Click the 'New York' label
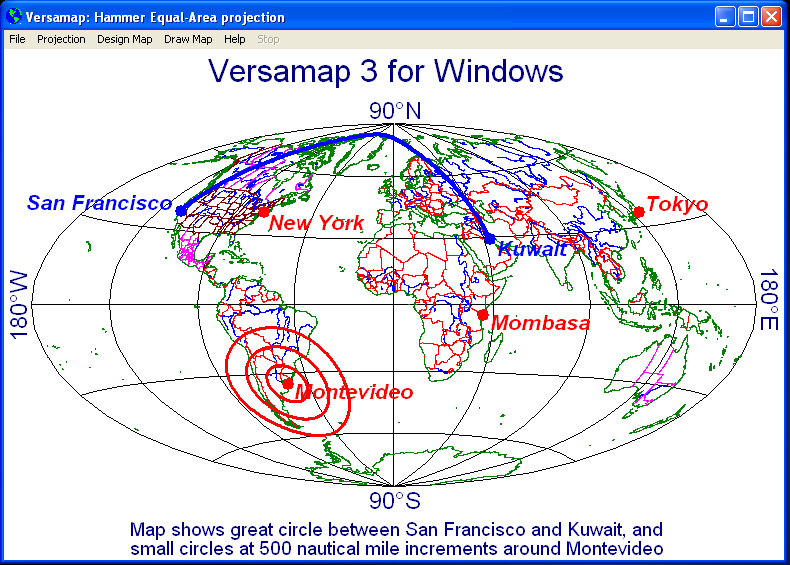The image size is (790, 565). pos(316,223)
